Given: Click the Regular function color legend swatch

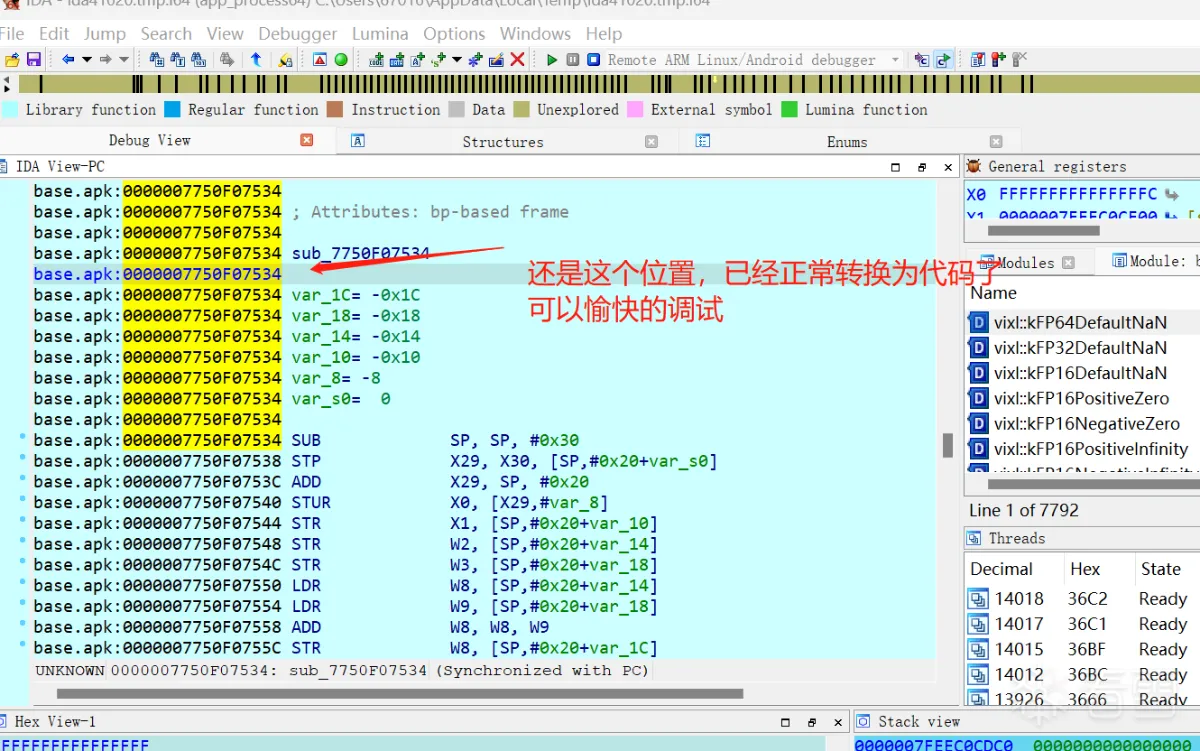Looking at the screenshot, I should [x=172, y=110].
